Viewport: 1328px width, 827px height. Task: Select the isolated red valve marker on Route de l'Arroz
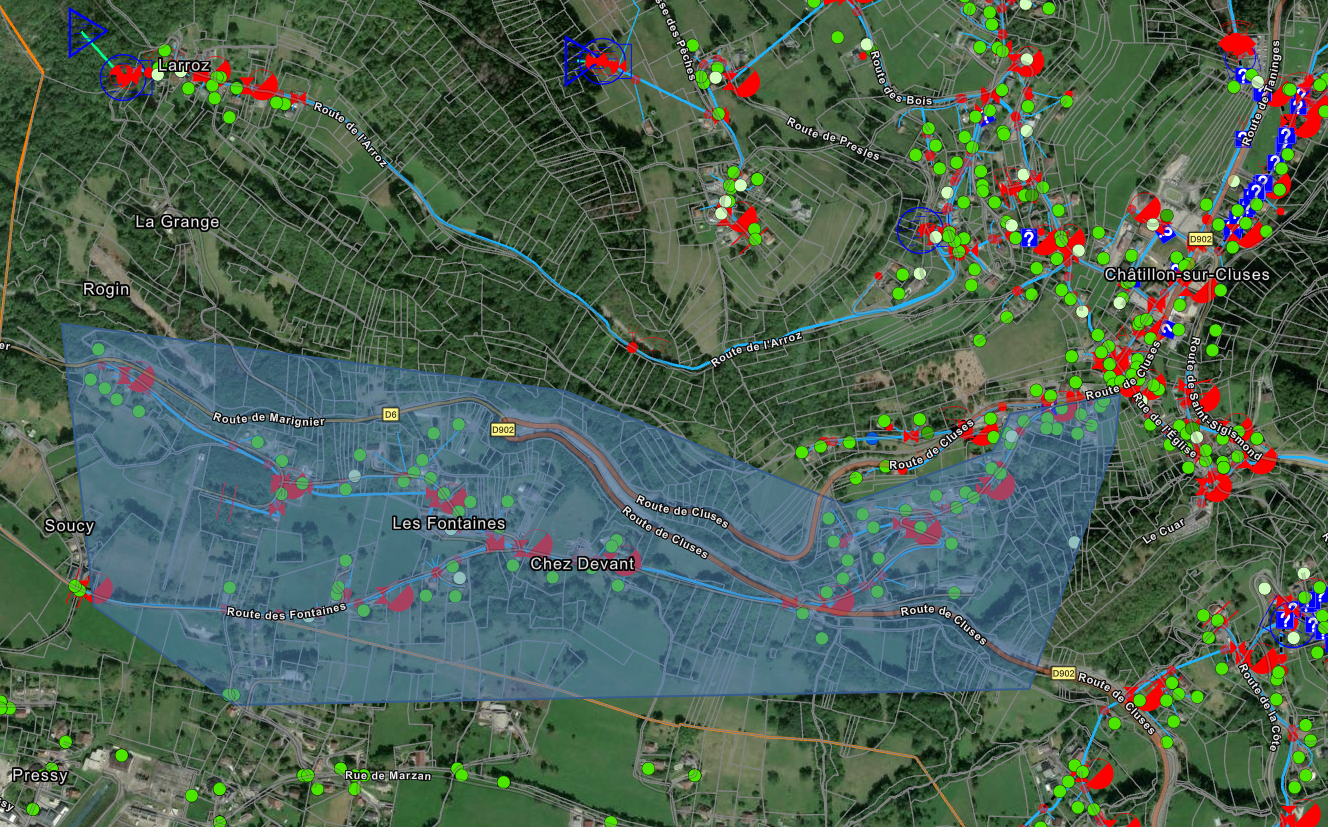point(632,347)
